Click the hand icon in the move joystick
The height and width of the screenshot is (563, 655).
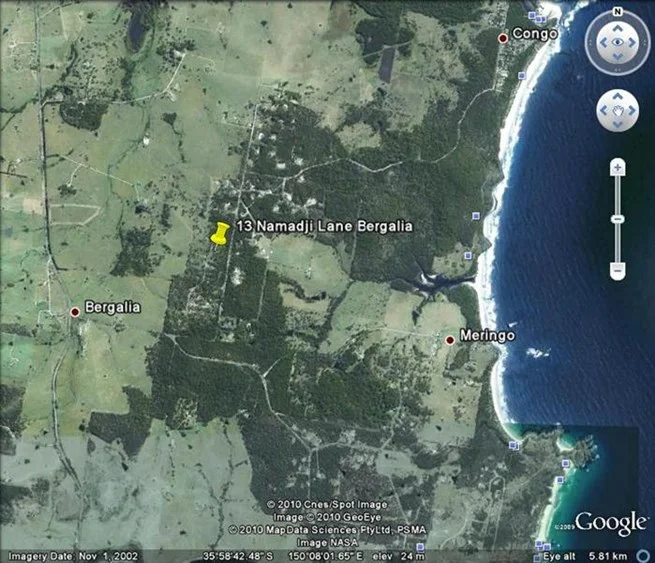618,110
